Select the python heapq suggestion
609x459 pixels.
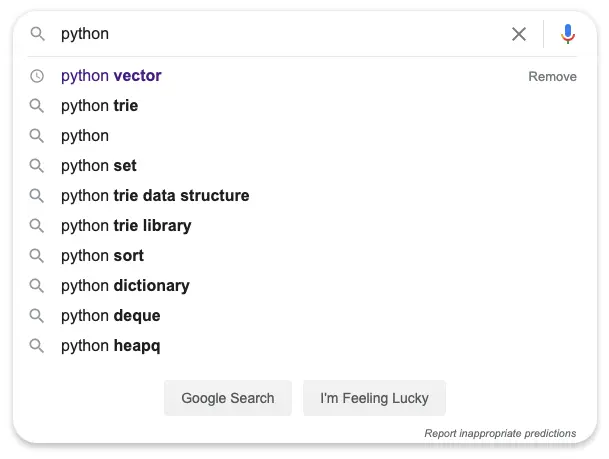coord(110,346)
